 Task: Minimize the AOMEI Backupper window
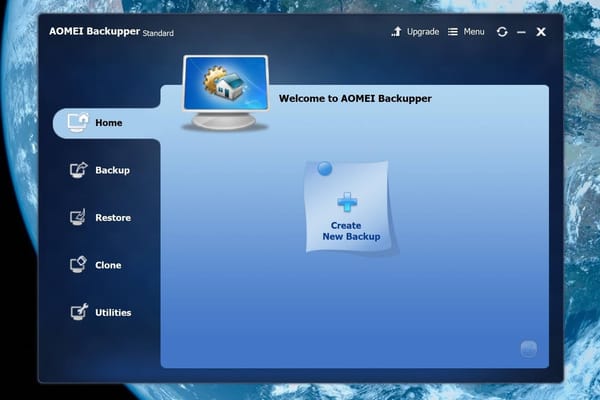(x=521, y=32)
